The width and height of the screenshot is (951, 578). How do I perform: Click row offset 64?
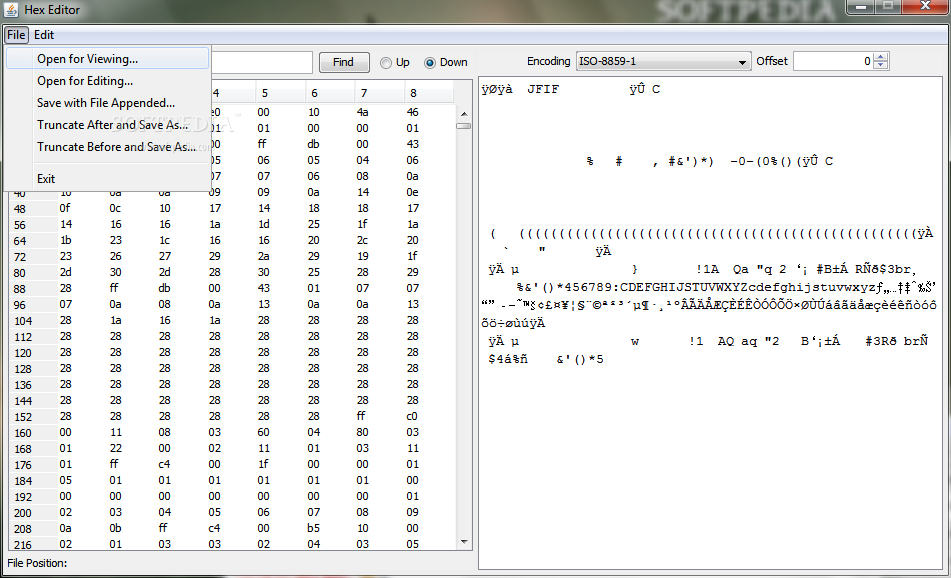20,241
